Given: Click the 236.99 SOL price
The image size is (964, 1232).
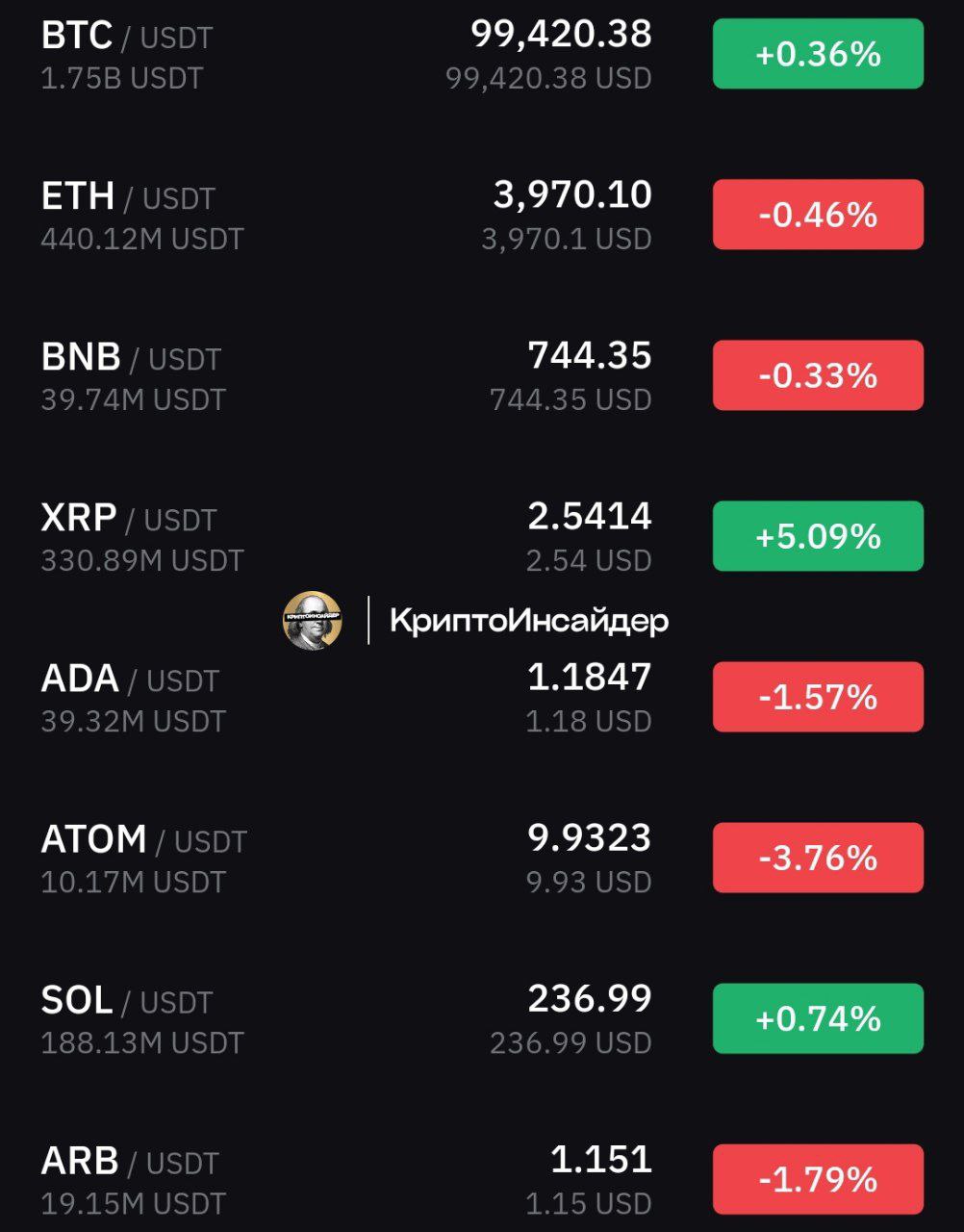Looking at the screenshot, I should coord(590,999).
